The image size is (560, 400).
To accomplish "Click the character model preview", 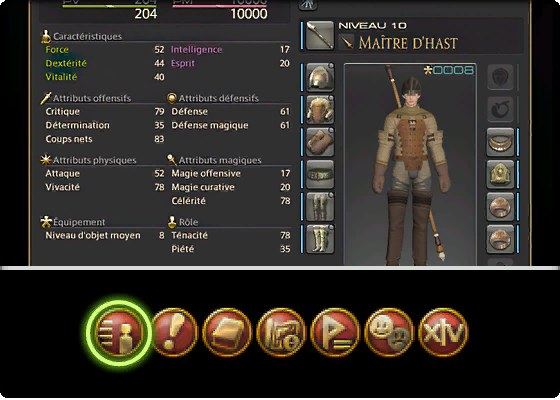I will 410,164.
